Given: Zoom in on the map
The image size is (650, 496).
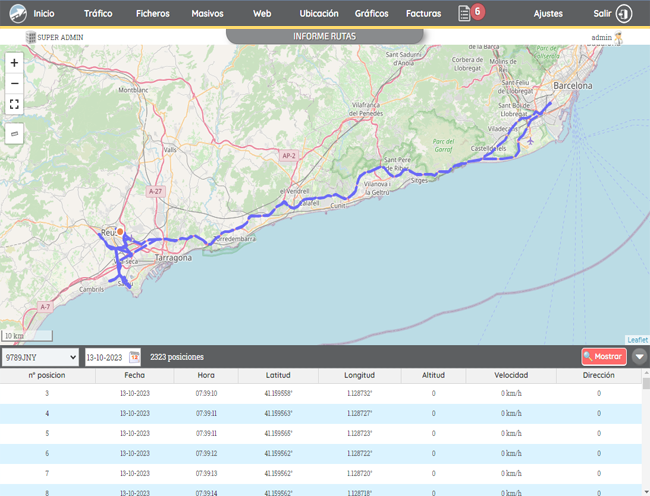Looking at the screenshot, I should pyautogui.click(x=14, y=63).
